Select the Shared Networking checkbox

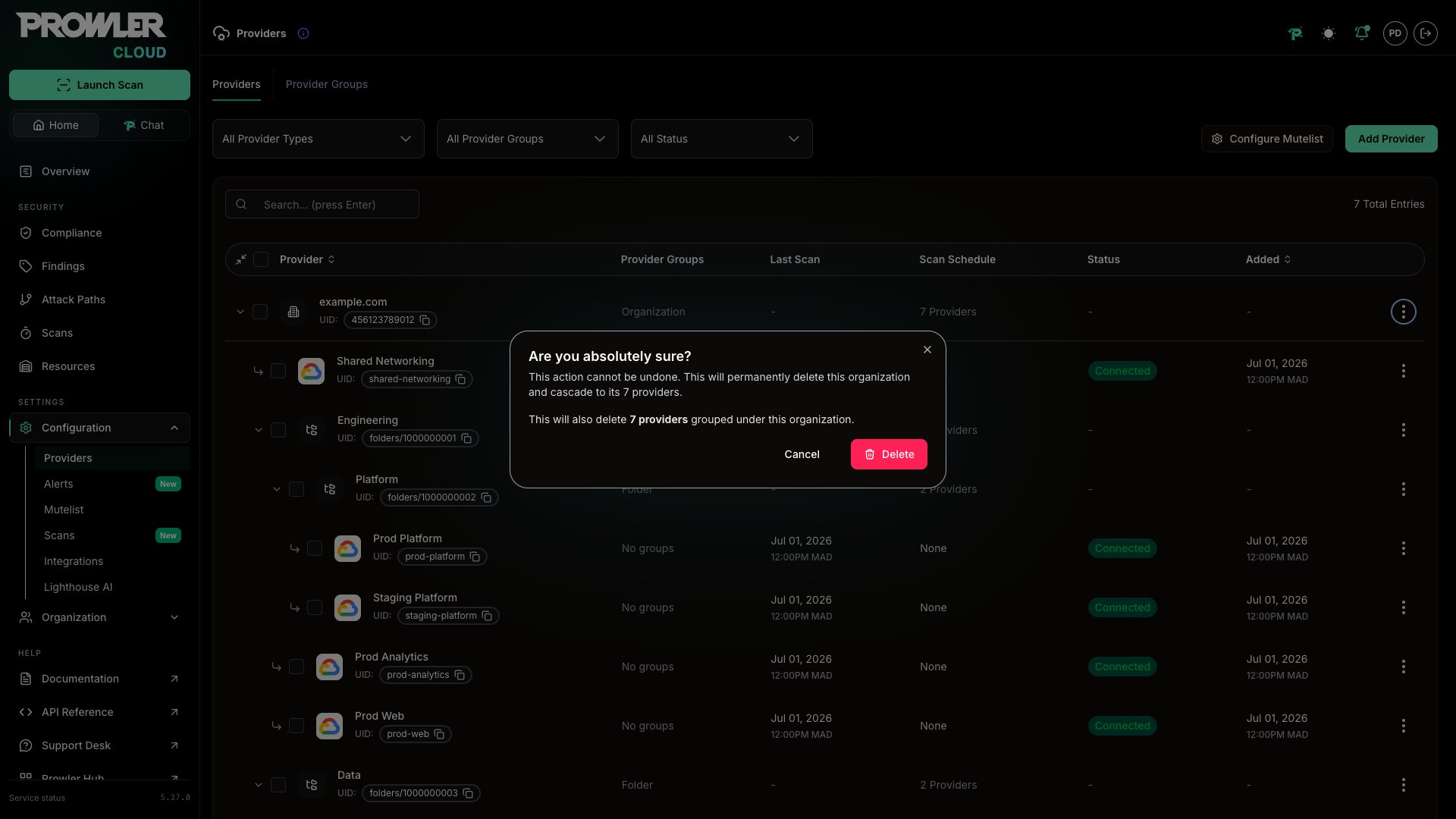click(x=278, y=371)
